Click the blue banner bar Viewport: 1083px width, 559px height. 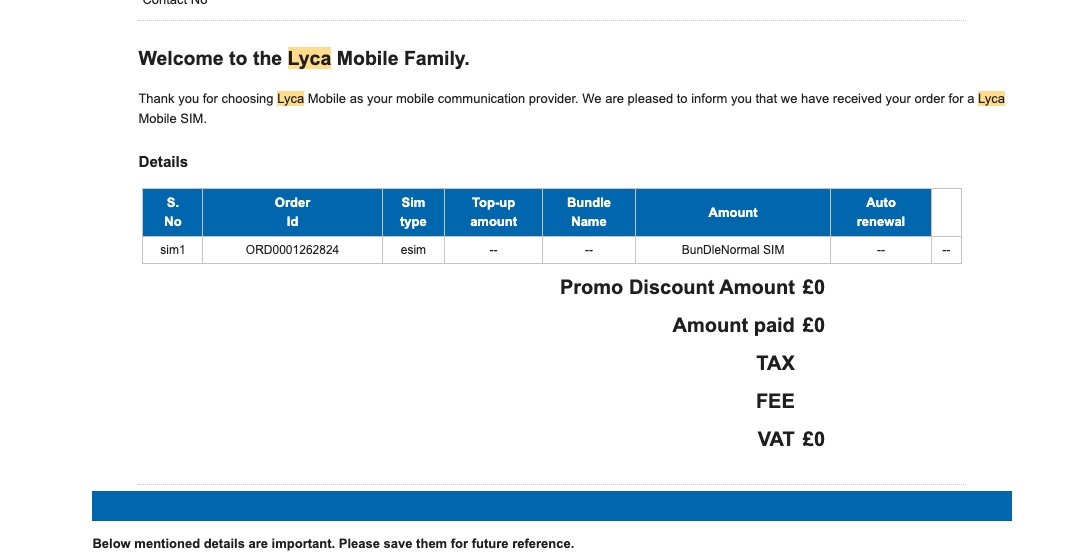click(552, 506)
